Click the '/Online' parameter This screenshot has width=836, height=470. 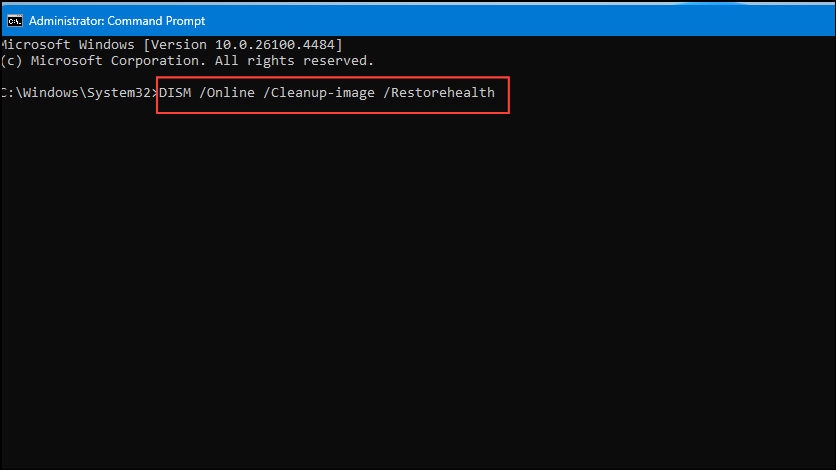[x=227, y=93]
